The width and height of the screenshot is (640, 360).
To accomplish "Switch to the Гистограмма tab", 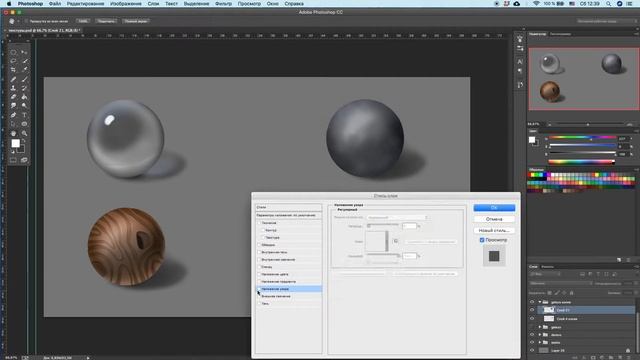I will click(560, 34).
